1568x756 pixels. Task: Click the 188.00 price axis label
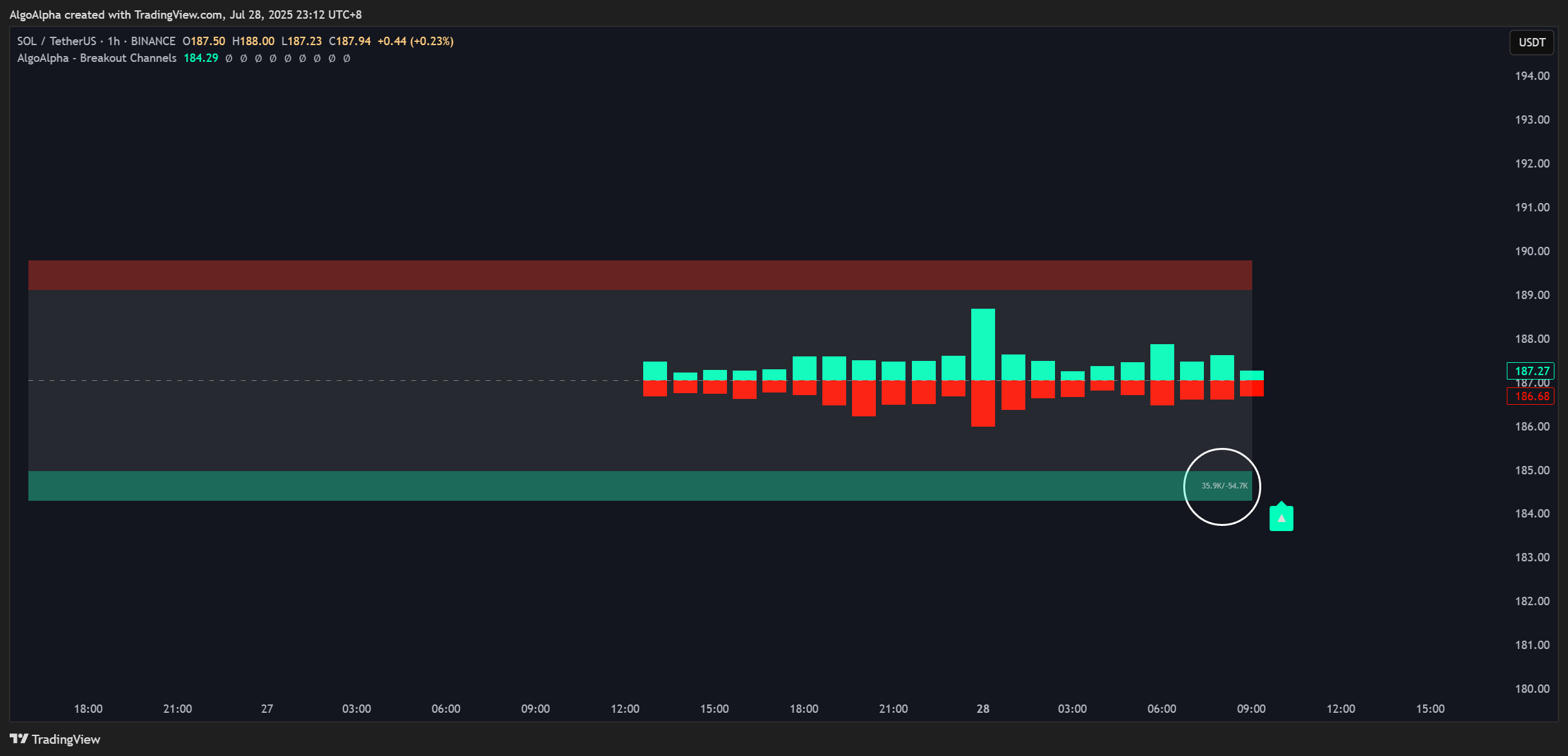[1532, 339]
